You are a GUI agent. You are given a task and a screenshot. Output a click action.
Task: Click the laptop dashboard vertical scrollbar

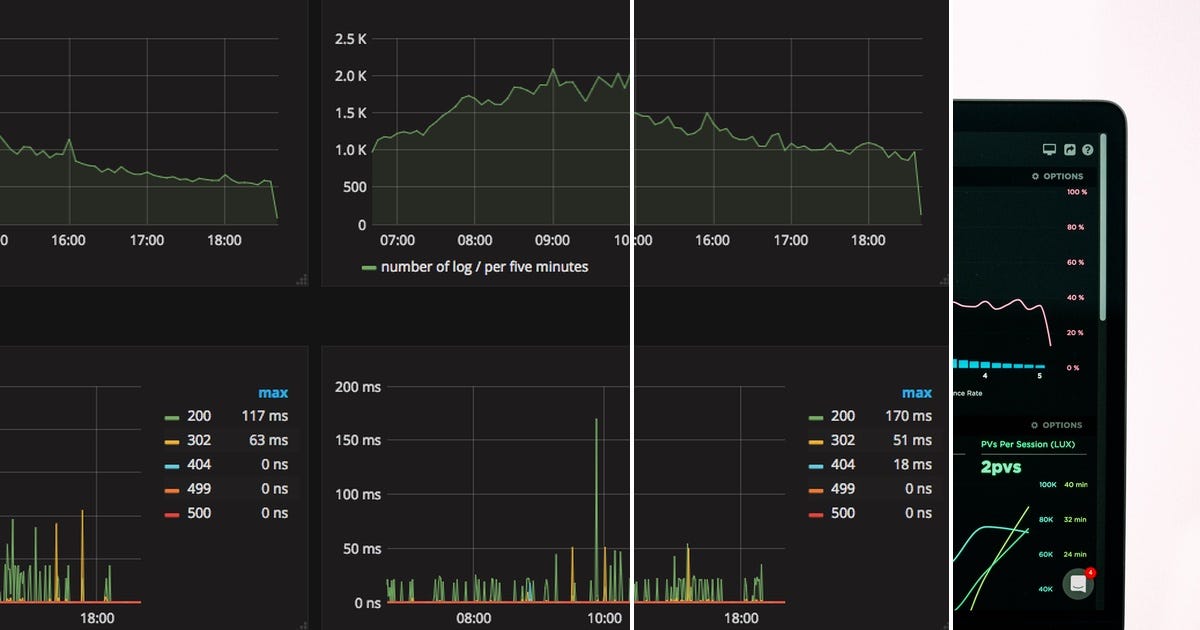1104,227
